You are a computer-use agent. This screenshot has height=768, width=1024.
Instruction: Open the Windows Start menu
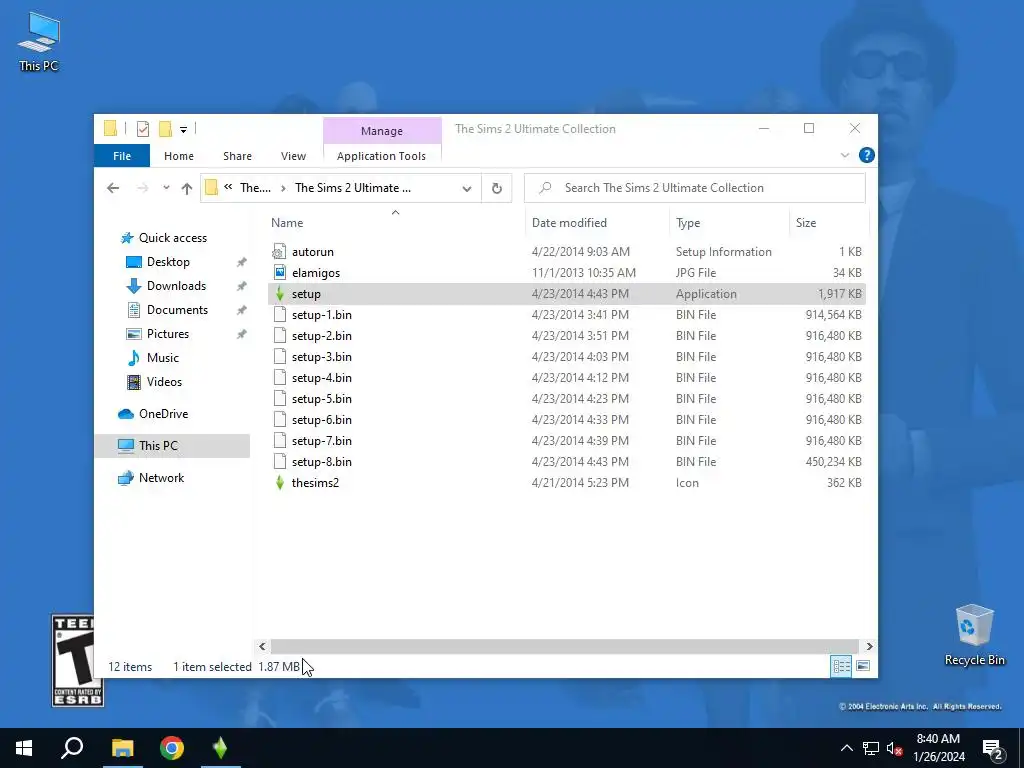(x=24, y=748)
